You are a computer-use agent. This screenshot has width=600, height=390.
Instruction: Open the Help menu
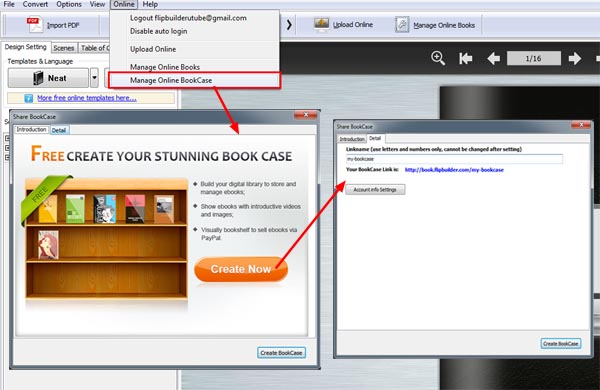tap(150, 4)
